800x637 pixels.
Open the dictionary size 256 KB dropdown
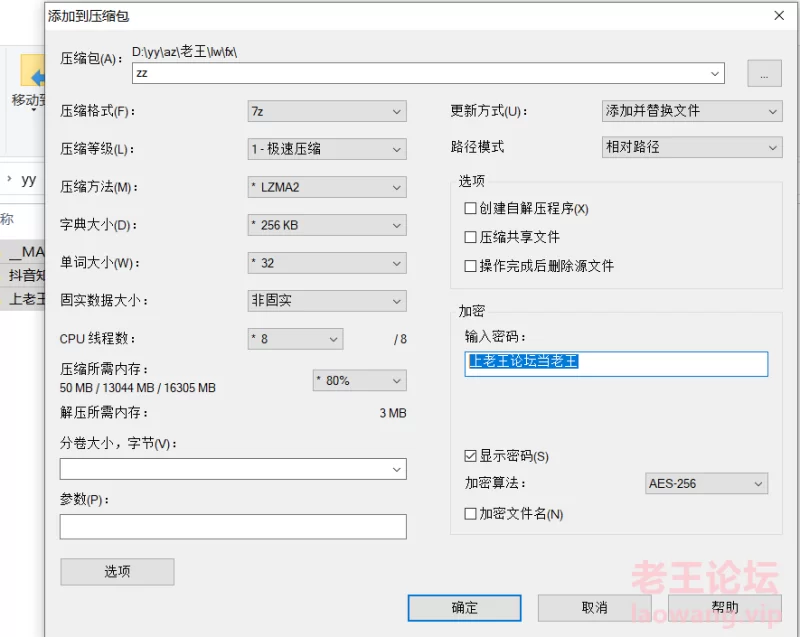coord(327,225)
